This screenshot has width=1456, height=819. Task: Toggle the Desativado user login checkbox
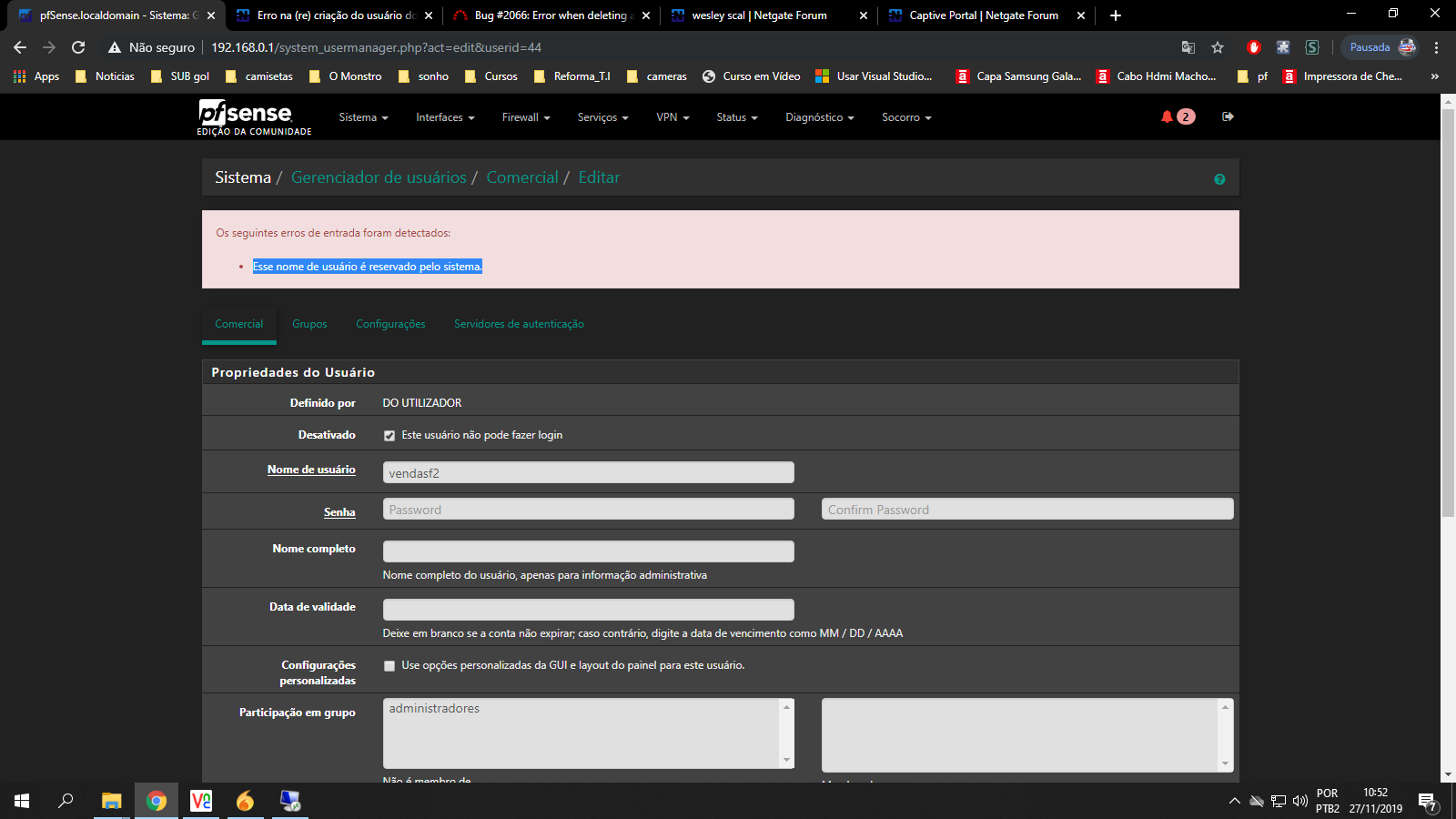(x=389, y=436)
